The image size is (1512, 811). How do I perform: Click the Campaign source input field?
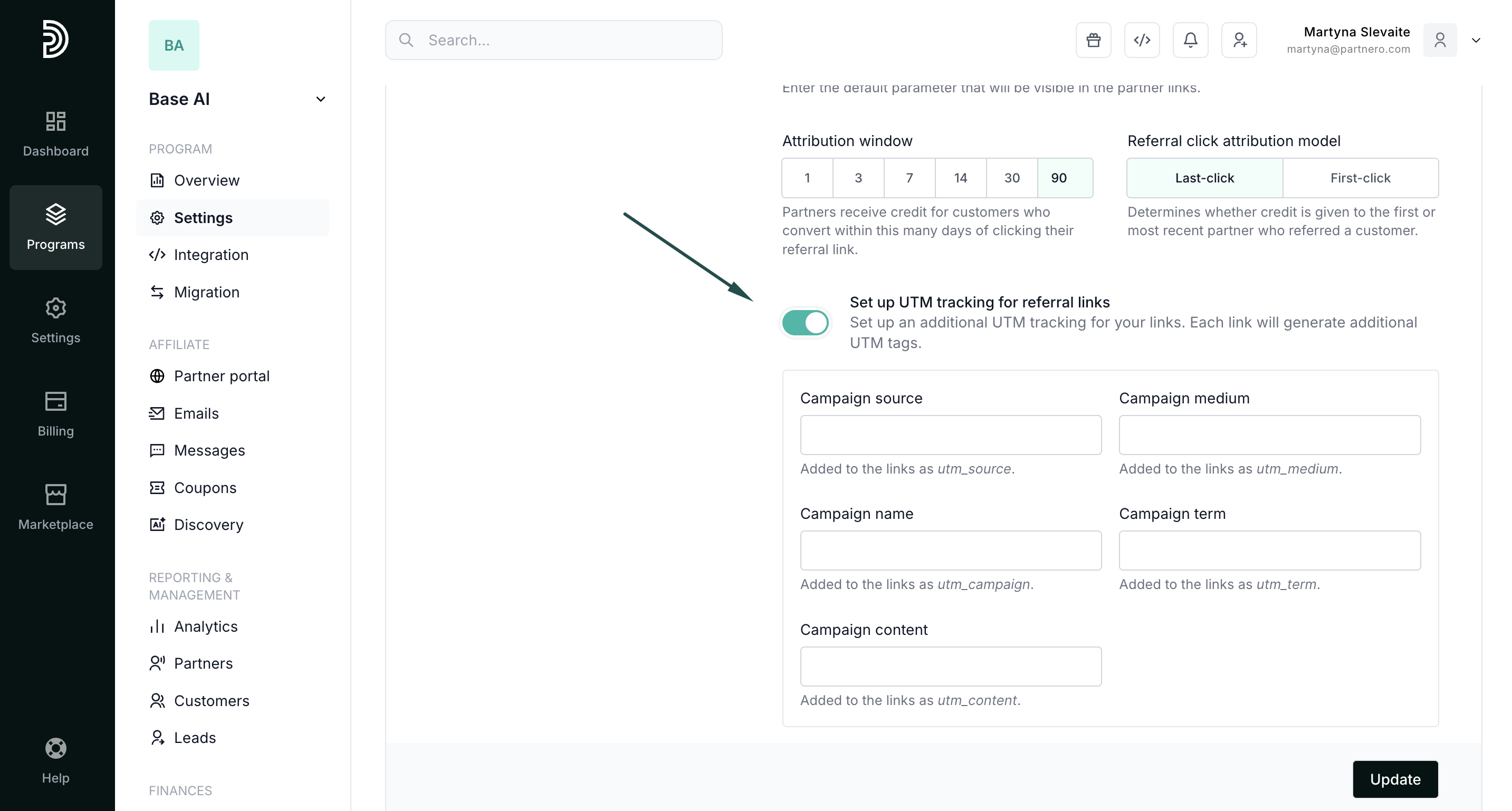pyautogui.click(x=950, y=435)
